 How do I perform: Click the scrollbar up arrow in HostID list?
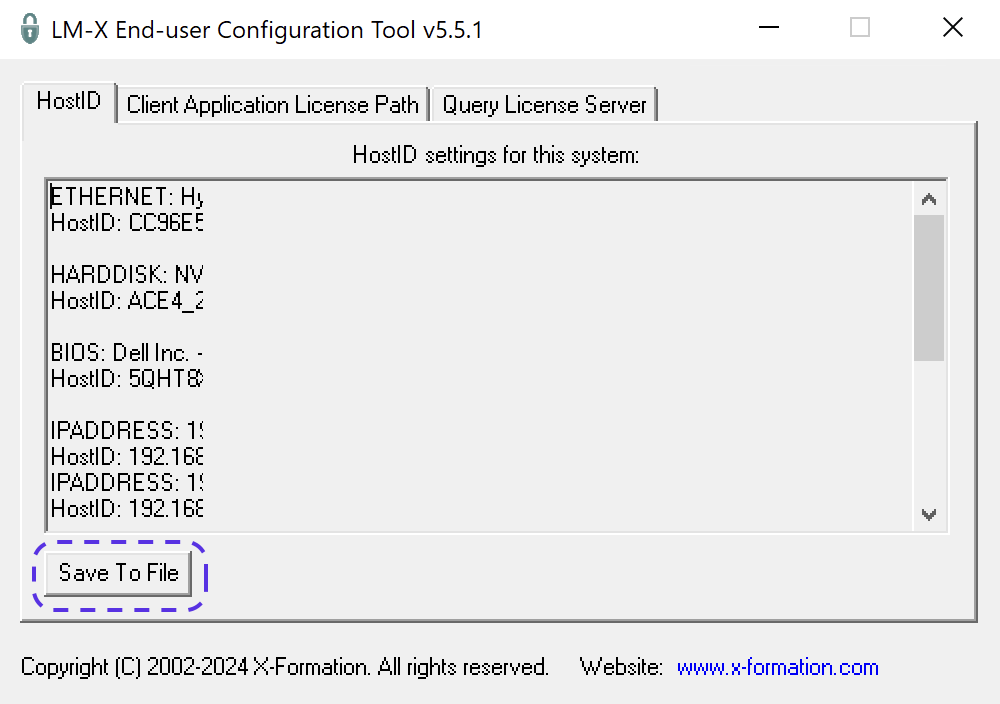pos(929,199)
